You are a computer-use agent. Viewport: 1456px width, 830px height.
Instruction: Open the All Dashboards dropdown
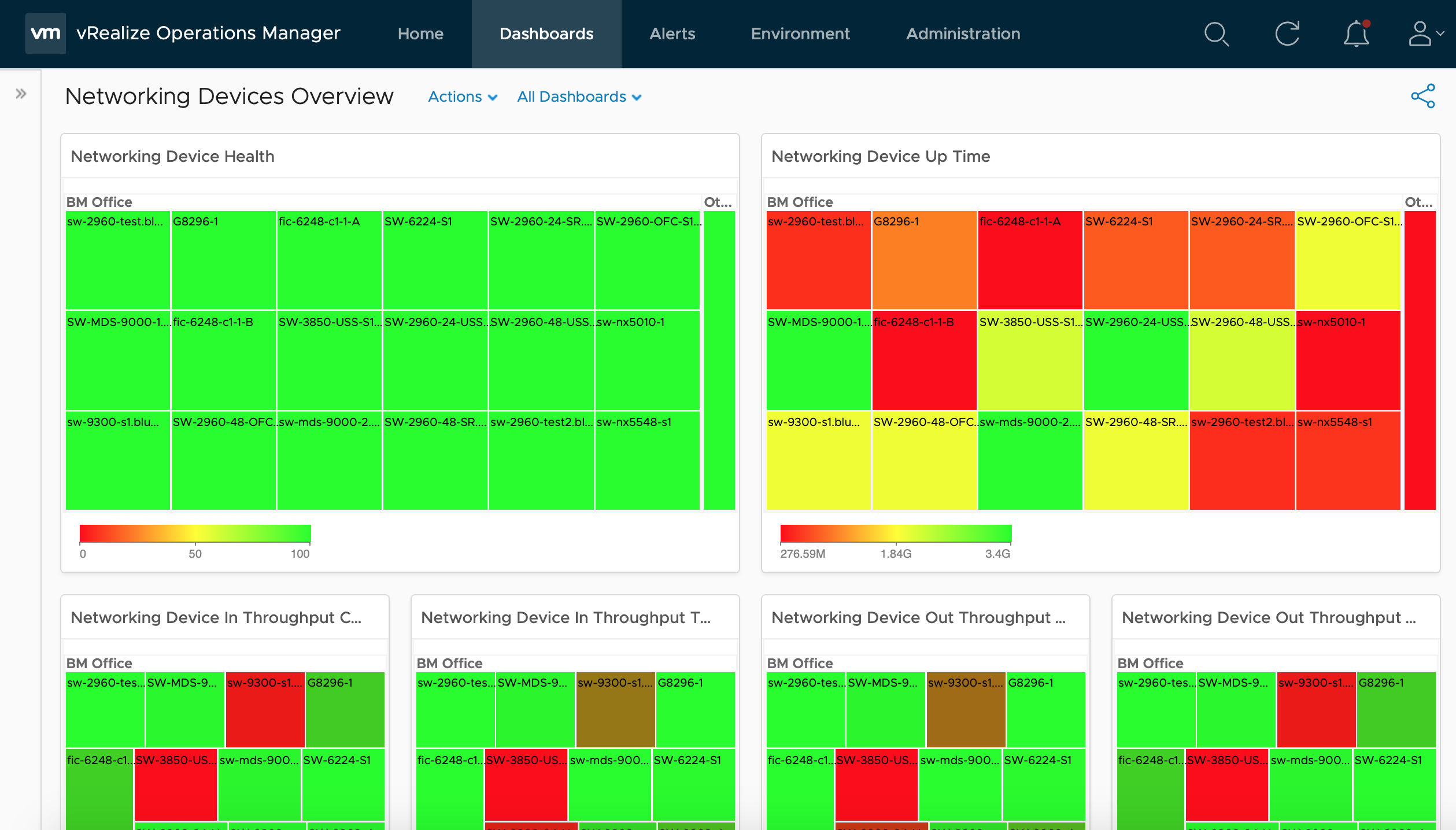[x=579, y=97]
